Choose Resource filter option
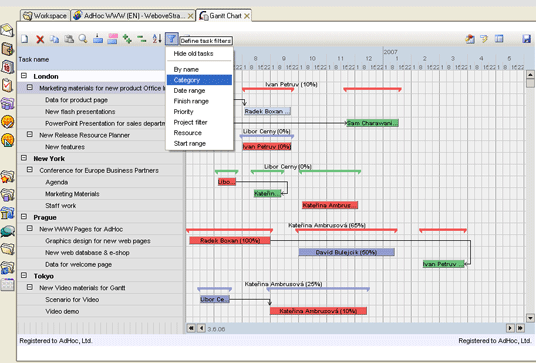This screenshot has width=536, height=363. pyautogui.click(x=199, y=133)
